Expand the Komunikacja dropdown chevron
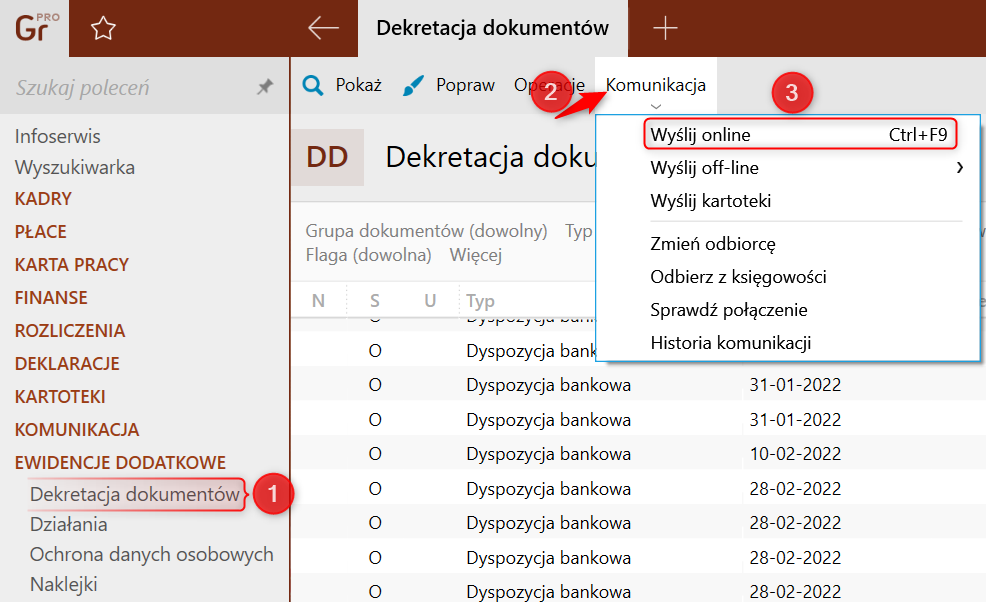Image resolution: width=986 pixels, height=602 pixels. [655, 106]
